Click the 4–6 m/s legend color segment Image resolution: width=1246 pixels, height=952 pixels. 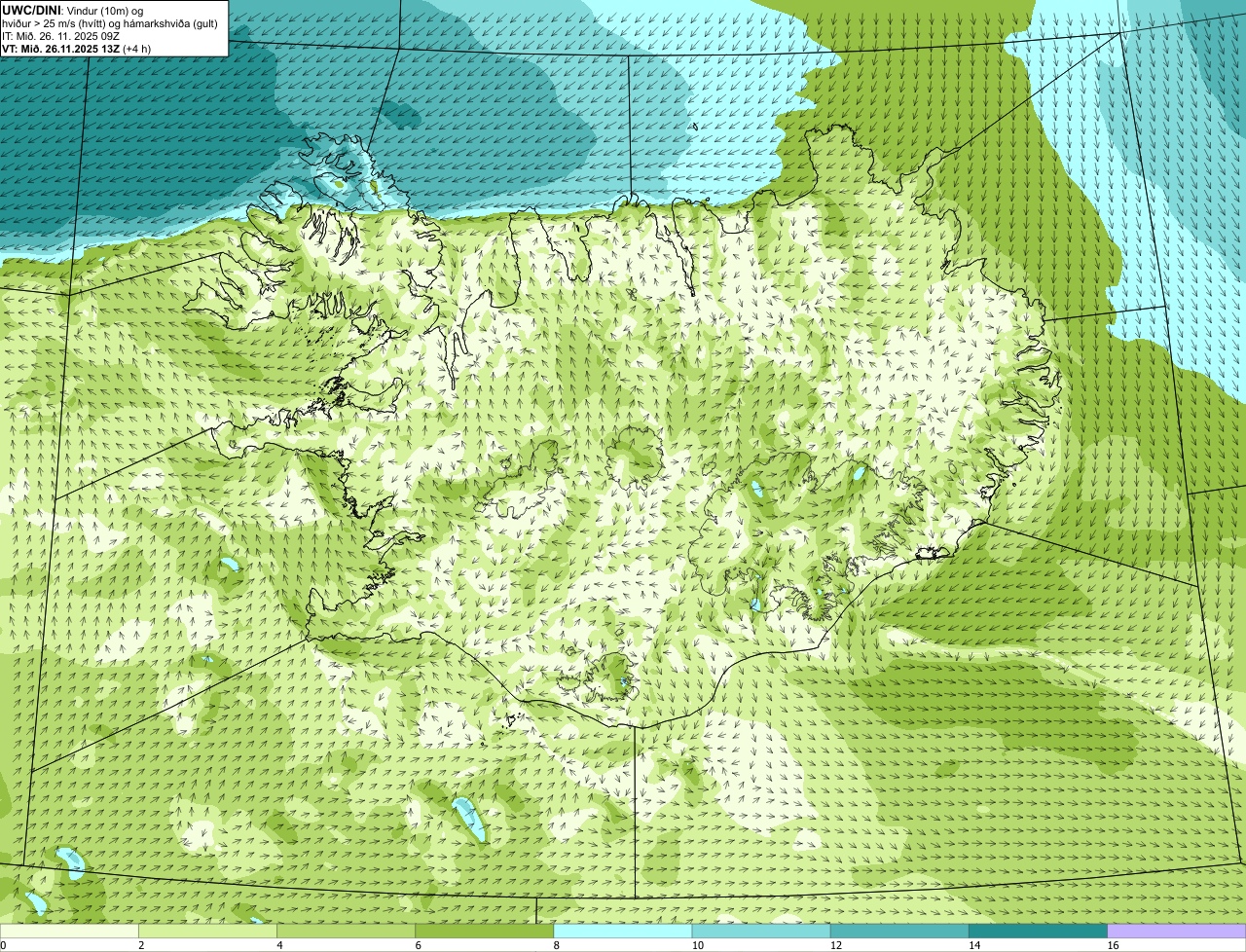(x=347, y=931)
